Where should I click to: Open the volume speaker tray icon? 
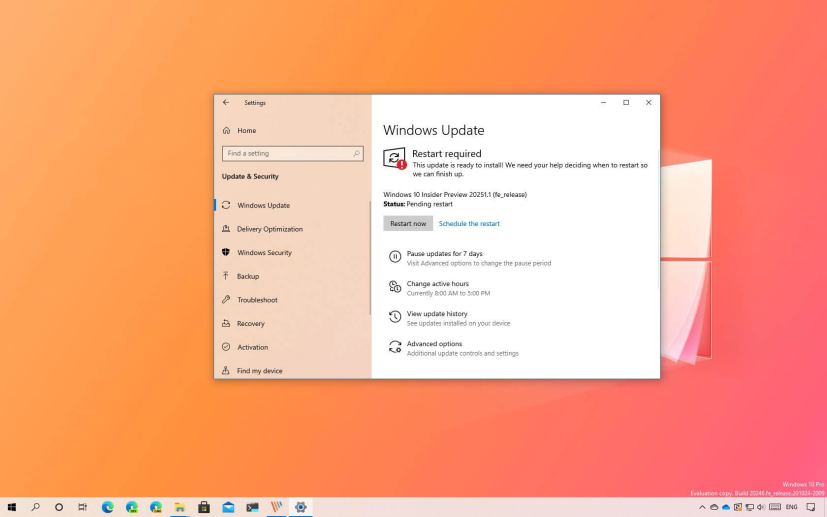coord(761,508)
